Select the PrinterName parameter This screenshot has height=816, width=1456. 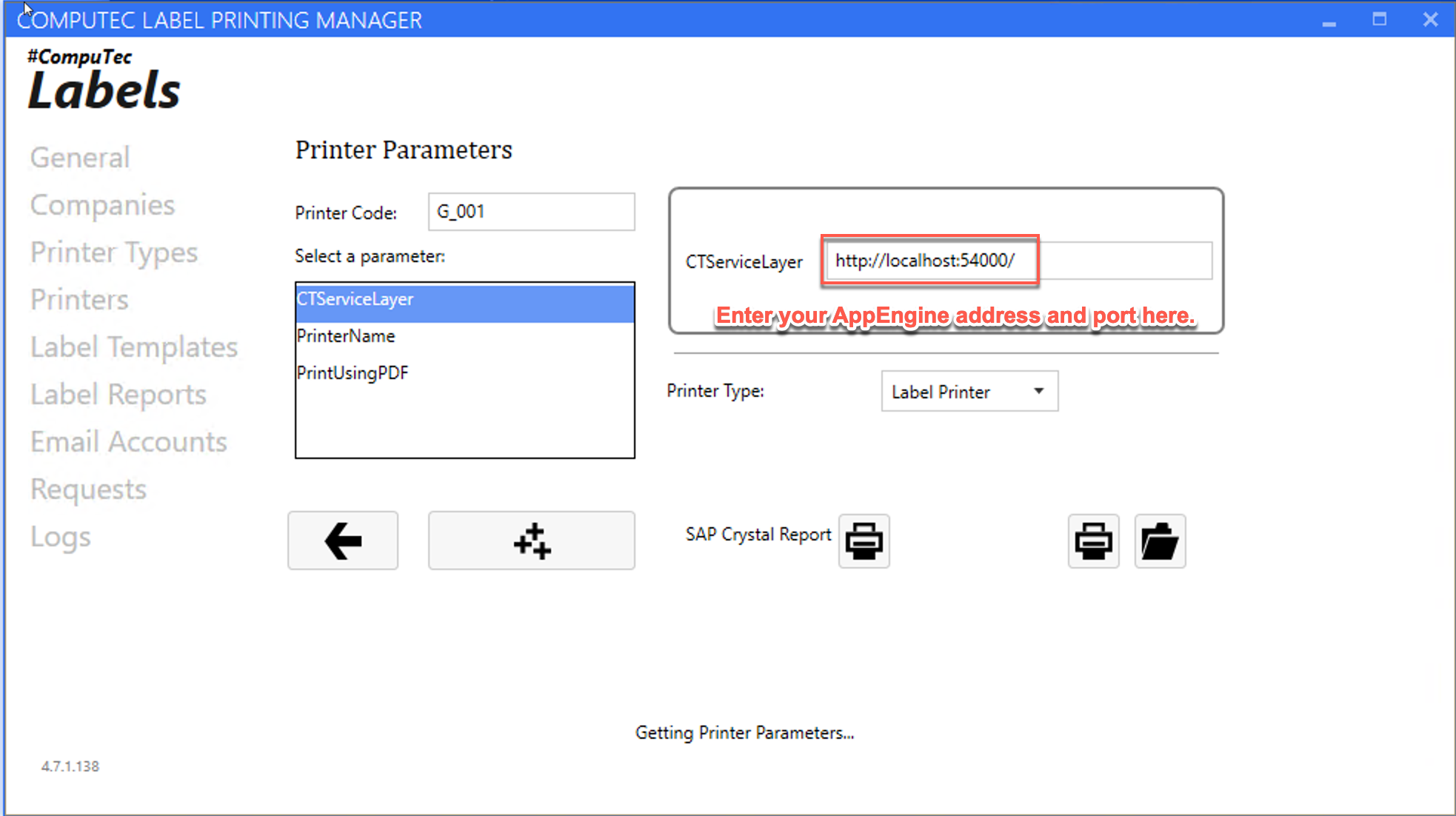pyautogui.click(x=346, y=336)
